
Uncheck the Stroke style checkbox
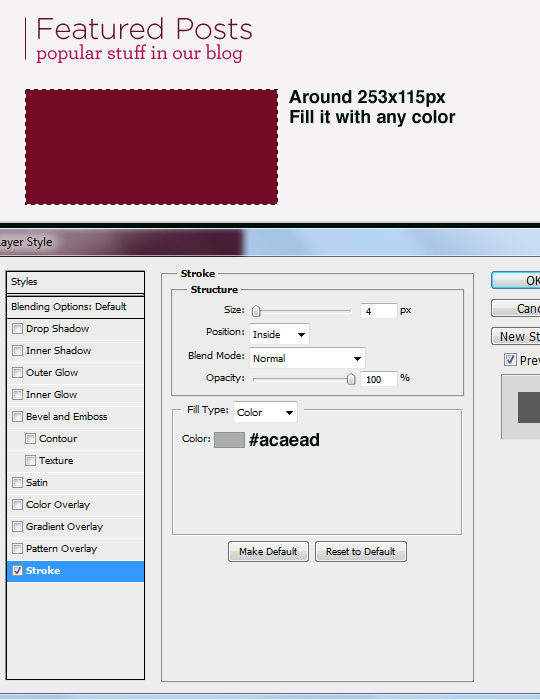click(17, 571)
